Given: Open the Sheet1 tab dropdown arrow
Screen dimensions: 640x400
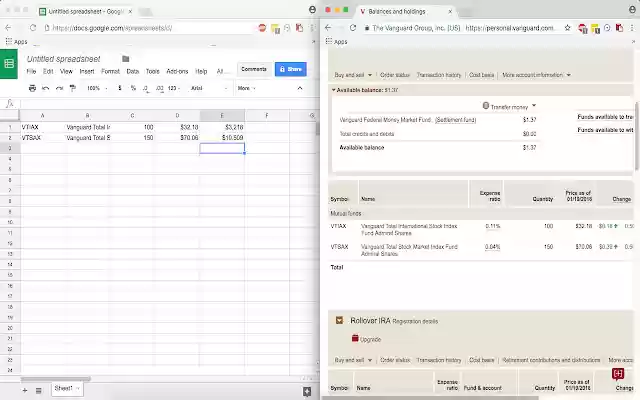Looking at the screenshot, I should click(78, 388).
